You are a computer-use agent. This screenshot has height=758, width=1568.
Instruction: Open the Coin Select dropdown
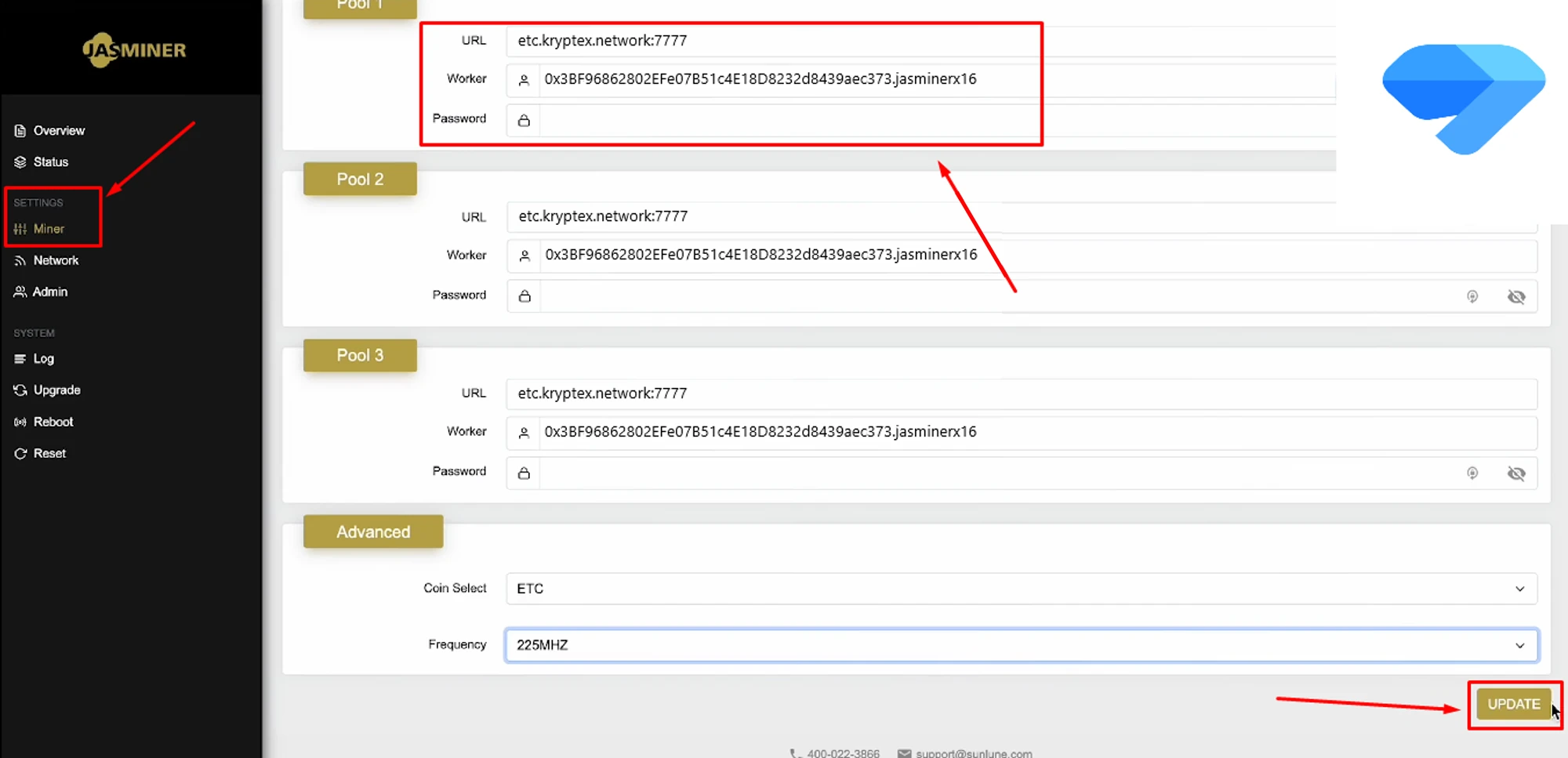click(x=1020, y=589)
